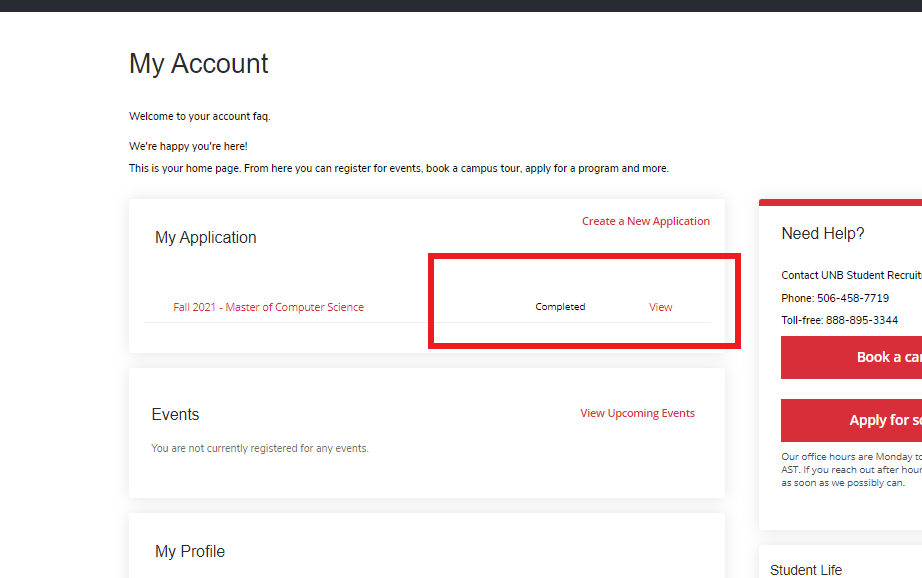This screenshot has width=922, height=578.
Task: Click the My Account page heading
Action: point(199,64)
